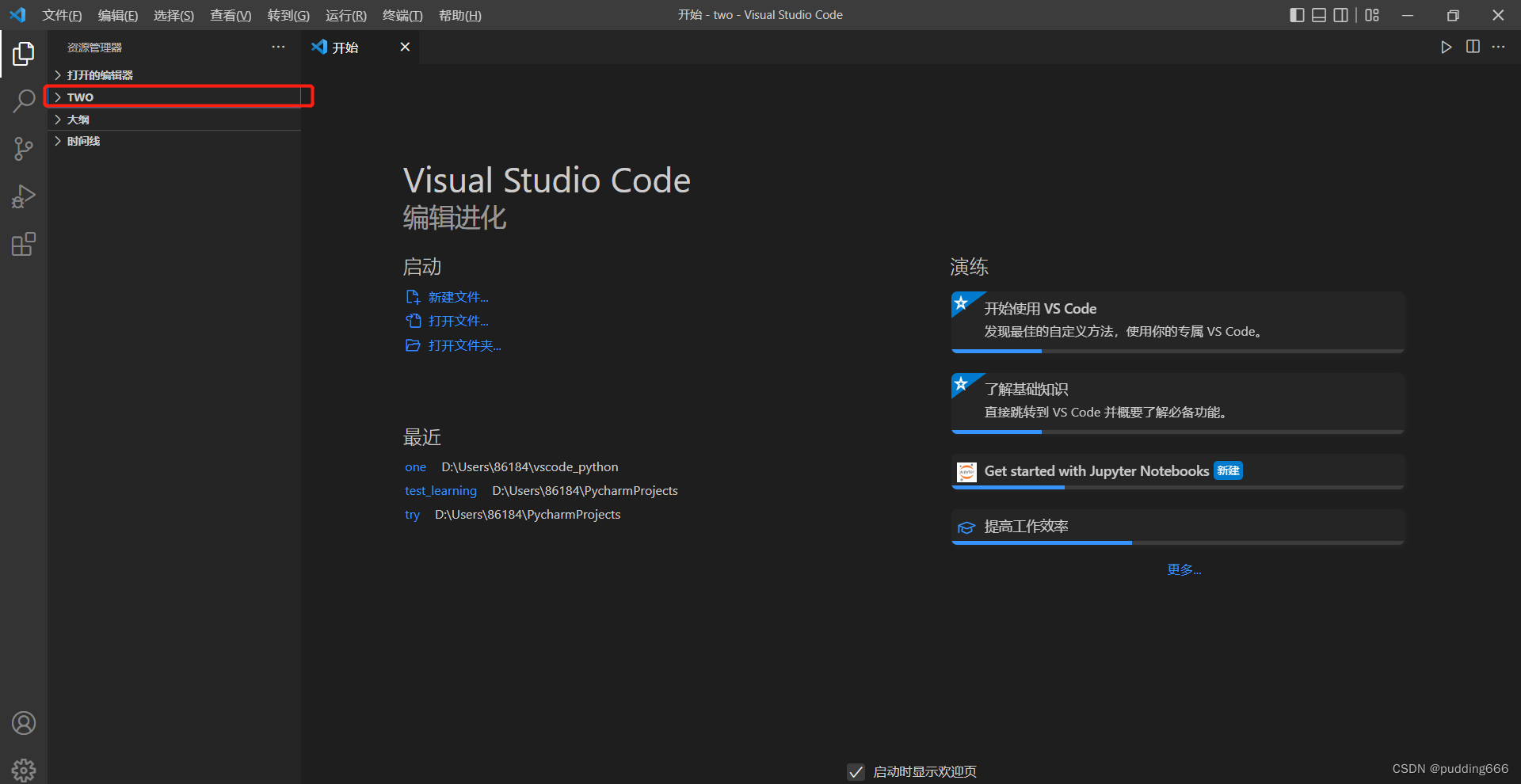Close the 开始 tab
The height and width of the screenshot is (784, 1521).
[x=405, y=48]
